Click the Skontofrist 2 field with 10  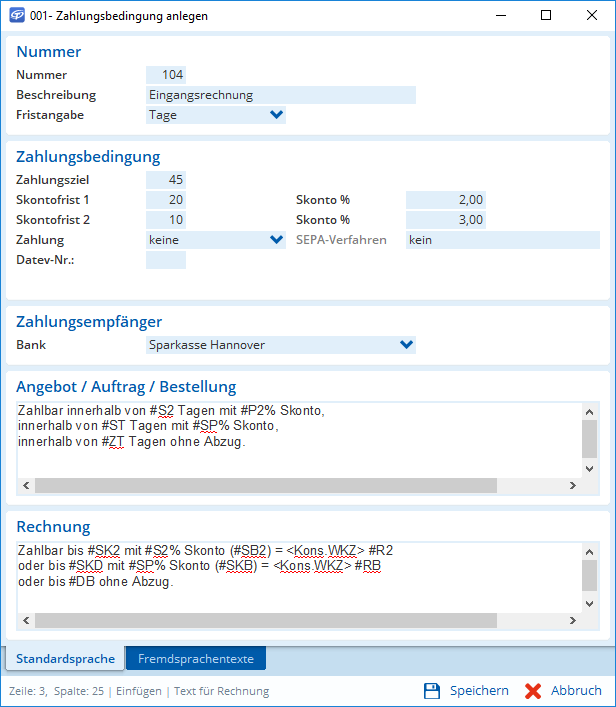click(x=166, y=220)
